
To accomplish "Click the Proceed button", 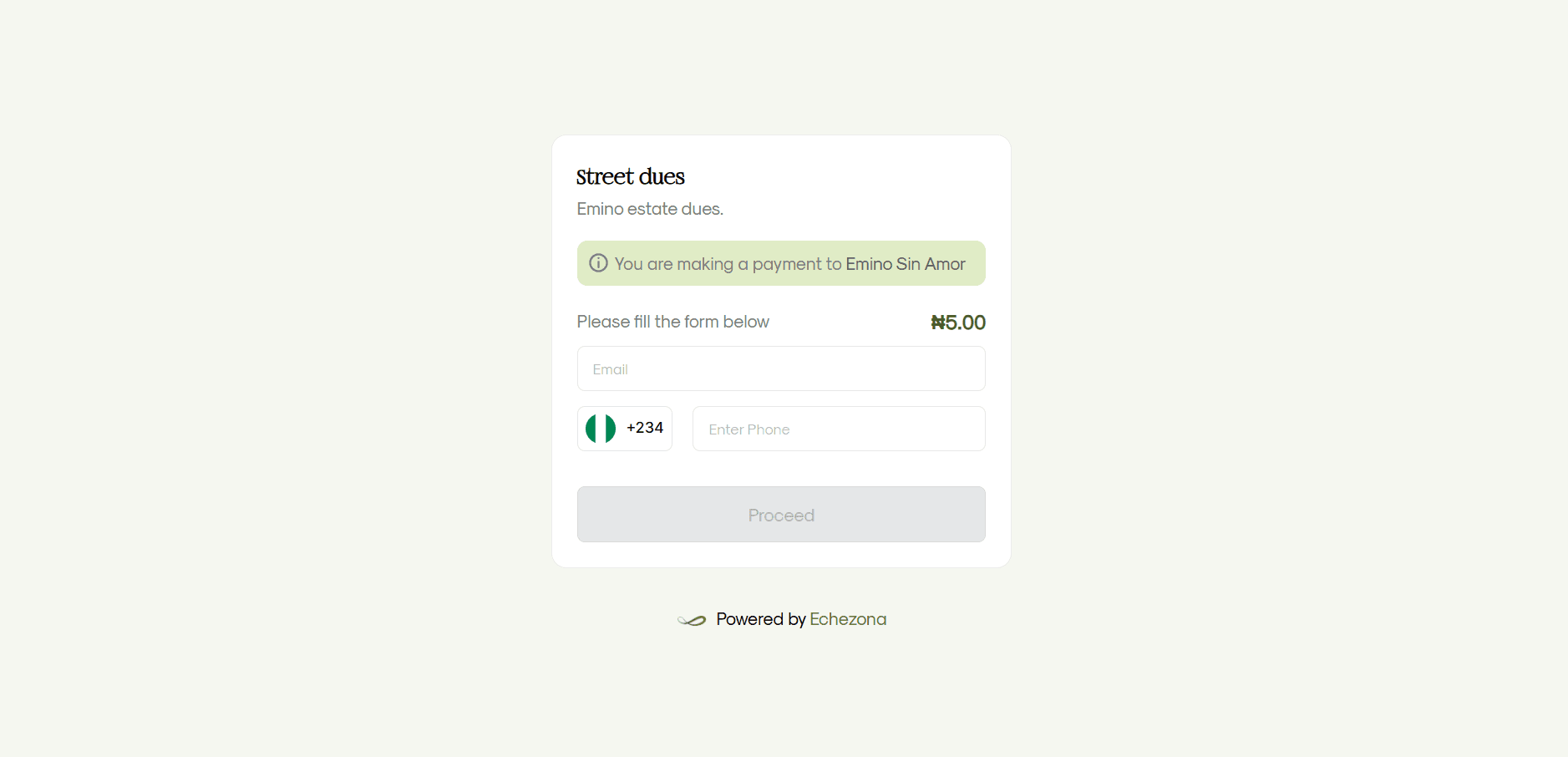I will coord(781,514).
